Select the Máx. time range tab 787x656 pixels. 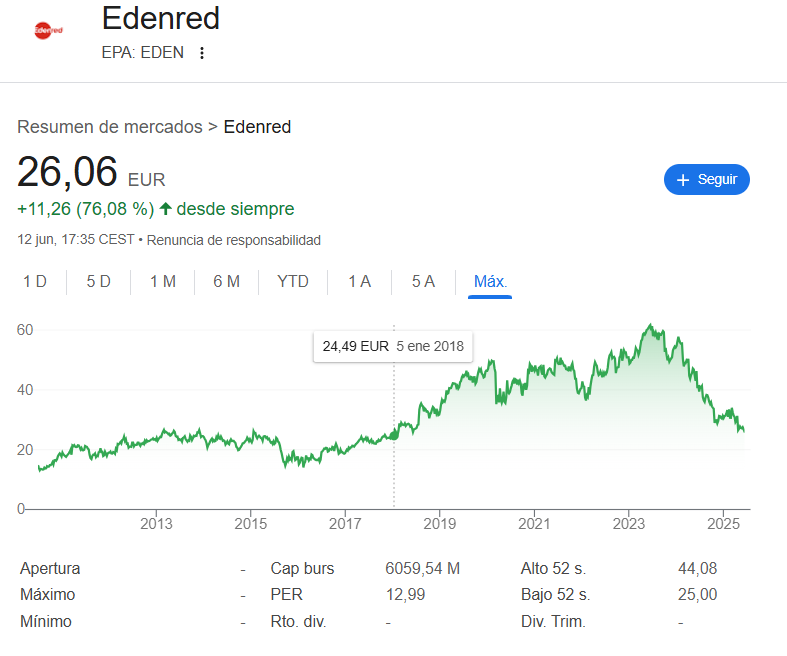coord(490,282)
